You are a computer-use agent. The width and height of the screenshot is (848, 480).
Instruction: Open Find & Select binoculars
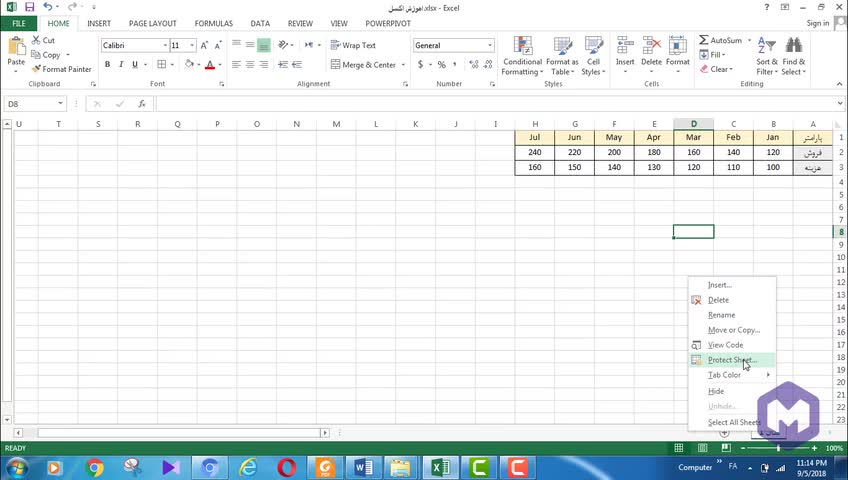794,56
